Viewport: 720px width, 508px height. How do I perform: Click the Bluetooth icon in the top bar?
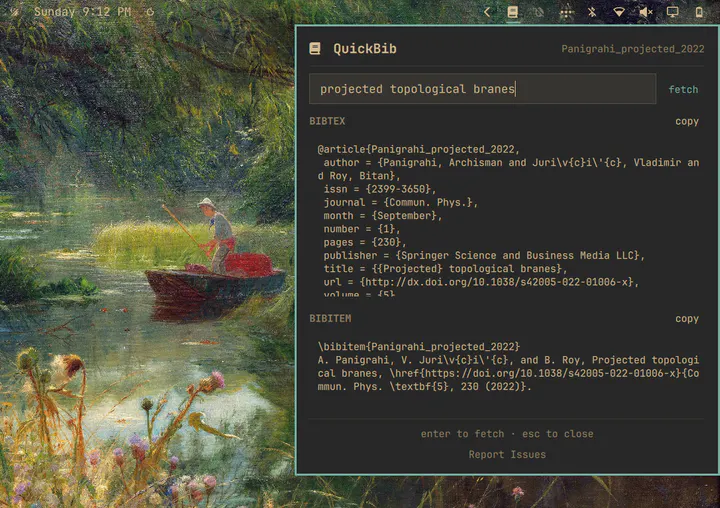click(592, 12)
